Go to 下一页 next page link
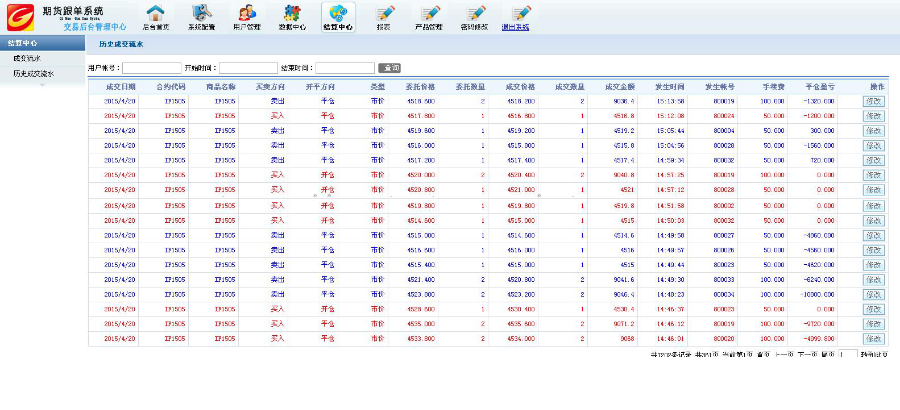The width and height of the screenshot is (900, 410). pyautogui.click(x=799, y=355)
